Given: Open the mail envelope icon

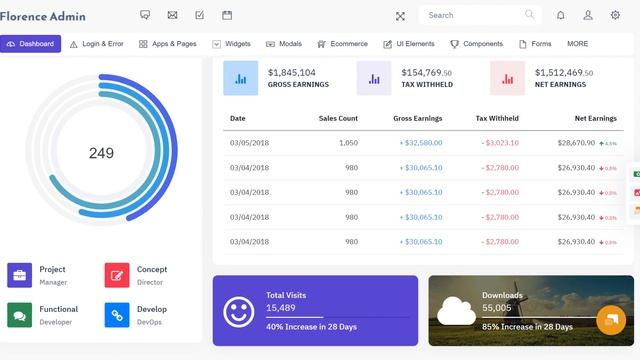Looking at the screenshot, I should [172, 15].
